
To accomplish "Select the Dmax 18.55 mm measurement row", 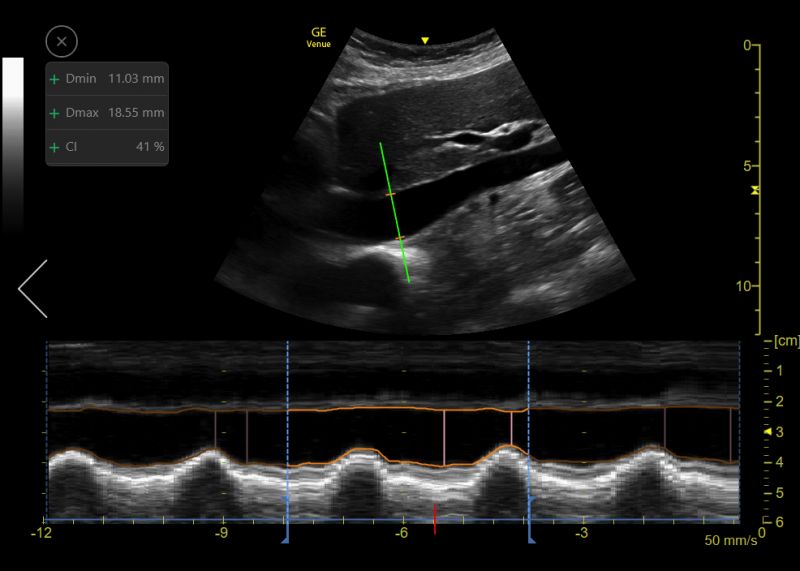I will tap(107, 113).
